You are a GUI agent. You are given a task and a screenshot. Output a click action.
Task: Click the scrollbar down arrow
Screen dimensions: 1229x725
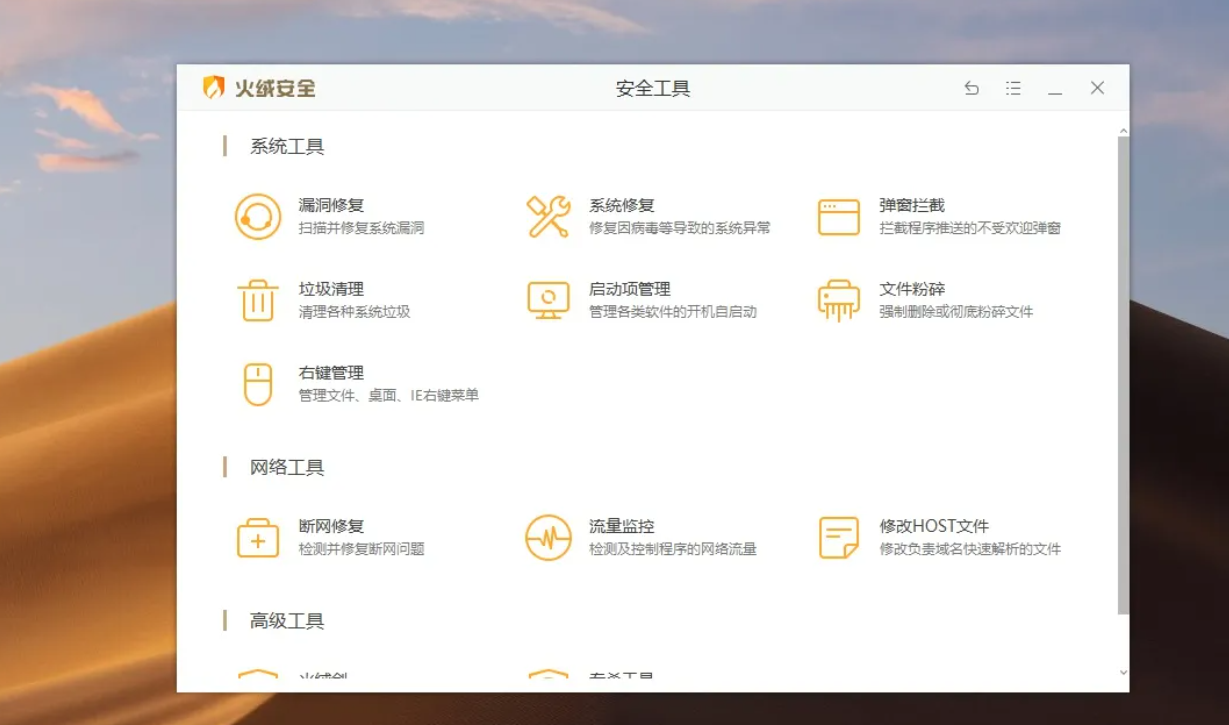1123,674
